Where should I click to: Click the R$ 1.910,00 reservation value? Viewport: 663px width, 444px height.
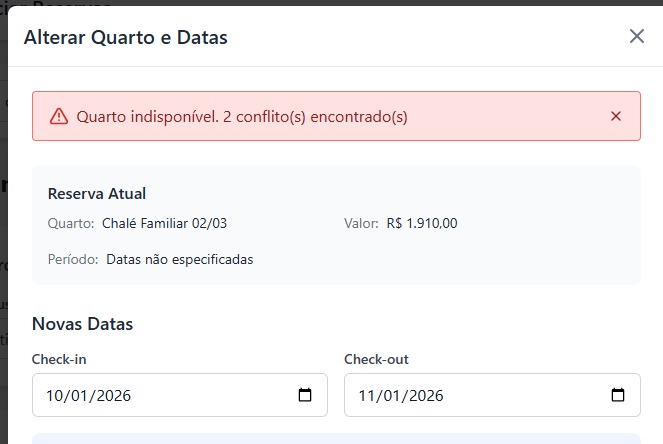tap(421, 223)
